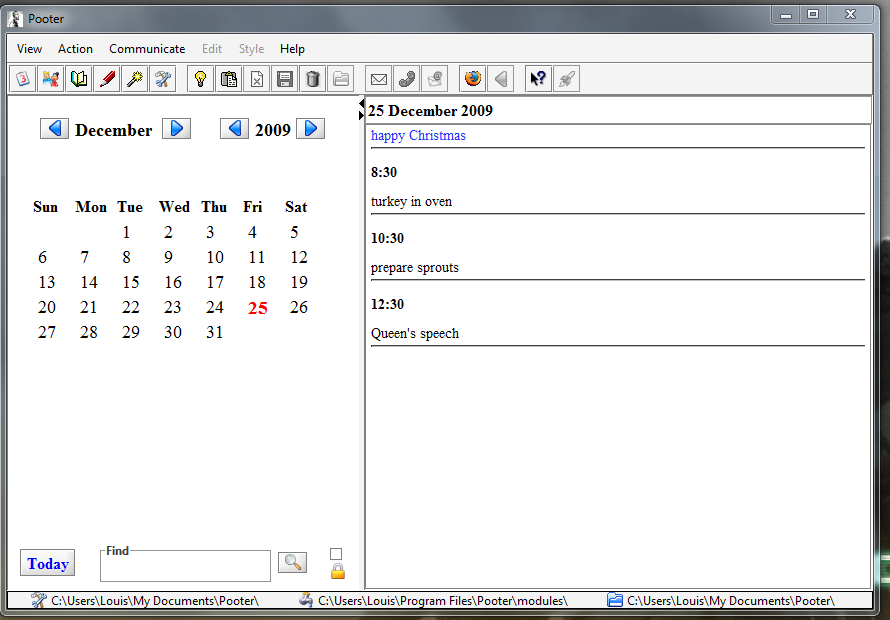Open the Communicate menu
The image size is (890, 620).
pyautogui.click(x=147, y=49)
